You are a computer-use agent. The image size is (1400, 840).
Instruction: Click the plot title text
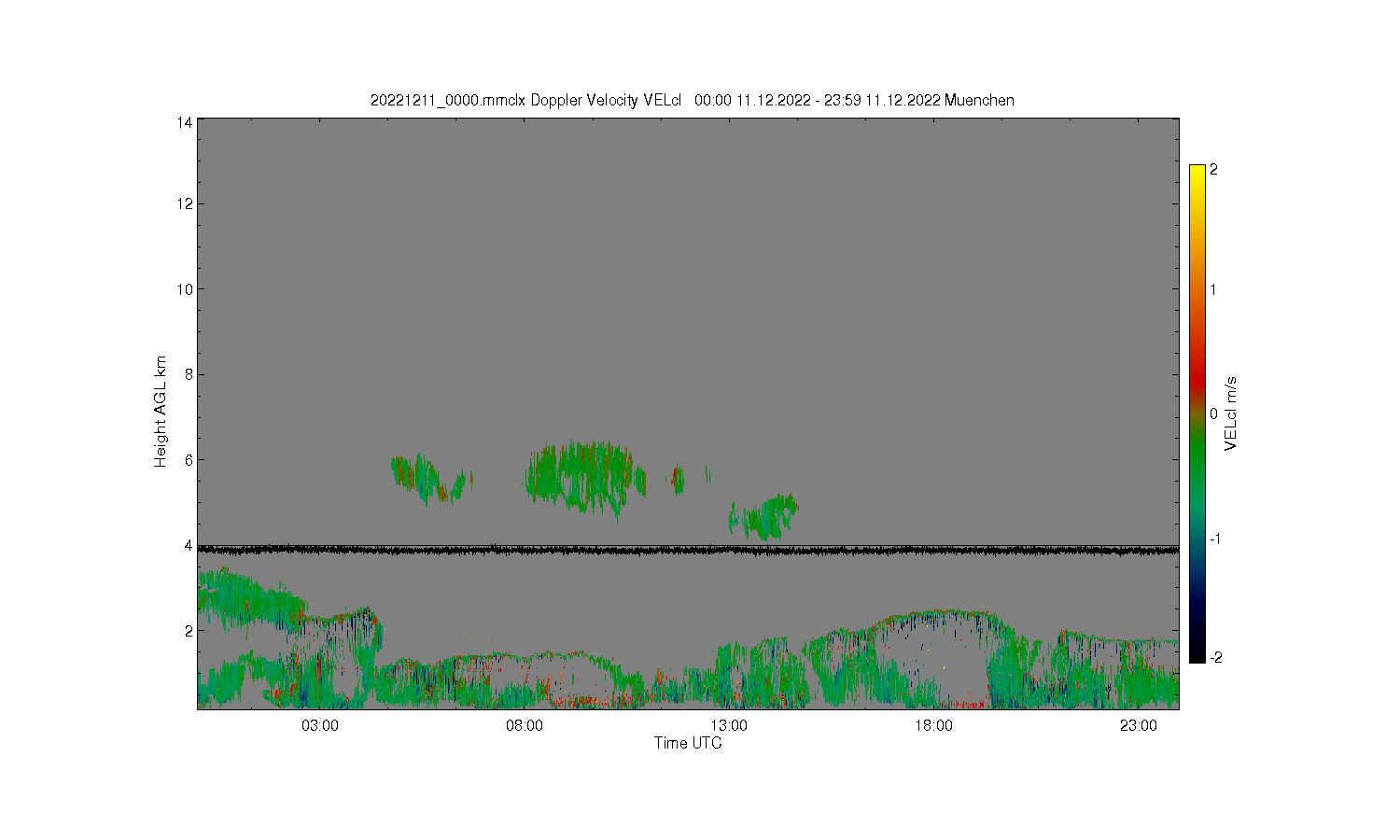click(692, 100)
